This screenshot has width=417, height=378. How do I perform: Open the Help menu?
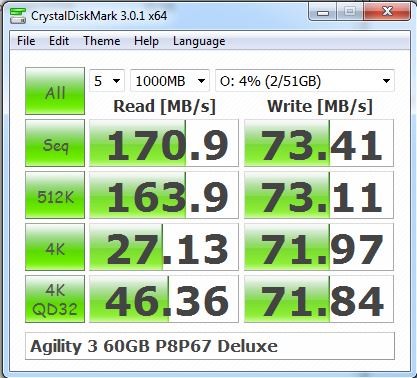(146, 41)
